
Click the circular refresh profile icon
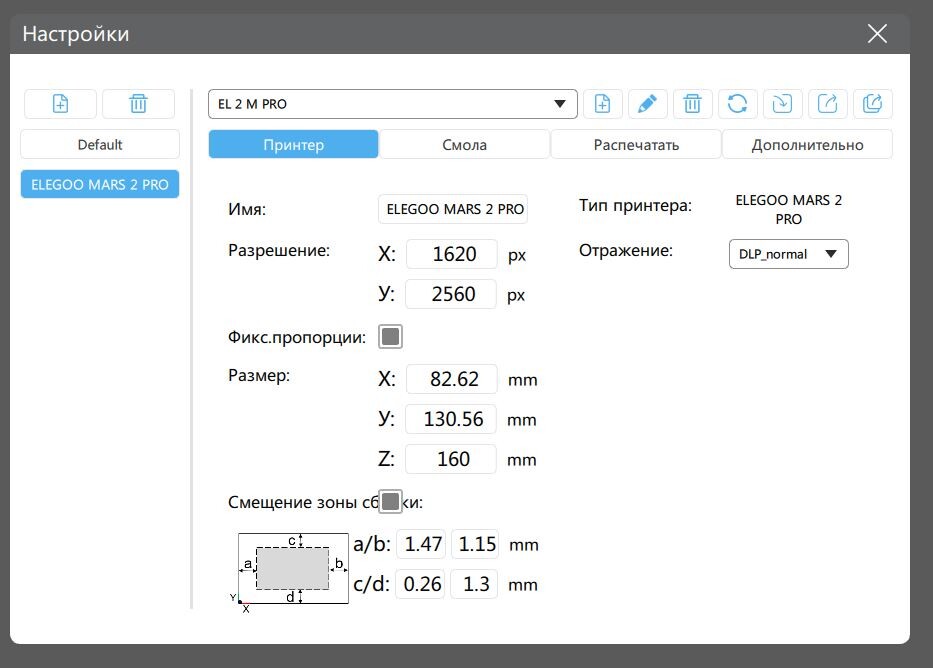[x=737, y=104]
